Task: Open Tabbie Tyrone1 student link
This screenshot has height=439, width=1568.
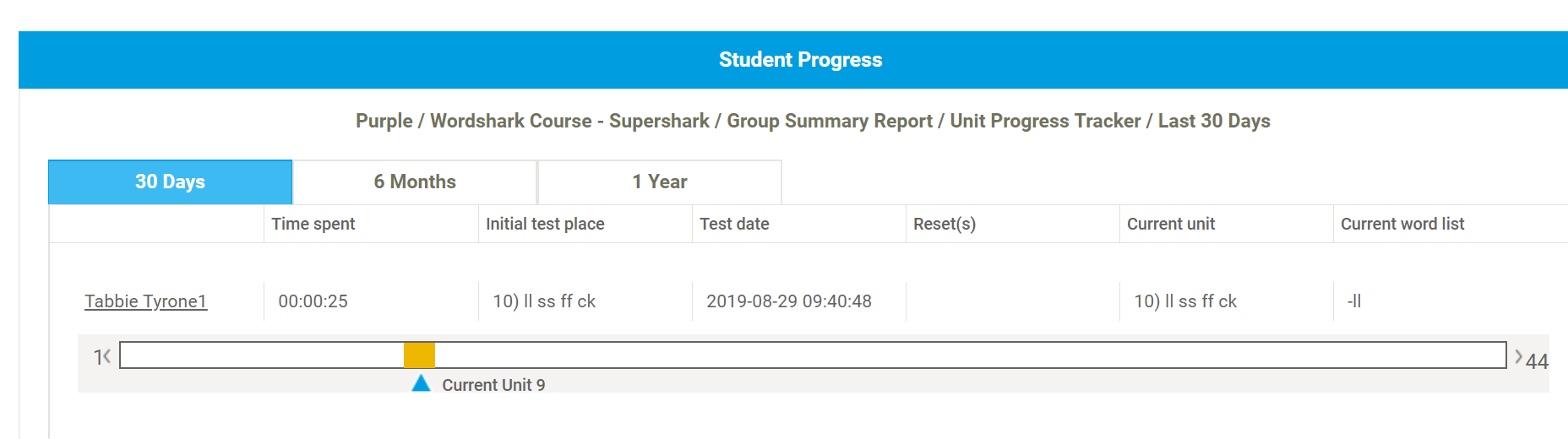Action: tap(145, 301)
